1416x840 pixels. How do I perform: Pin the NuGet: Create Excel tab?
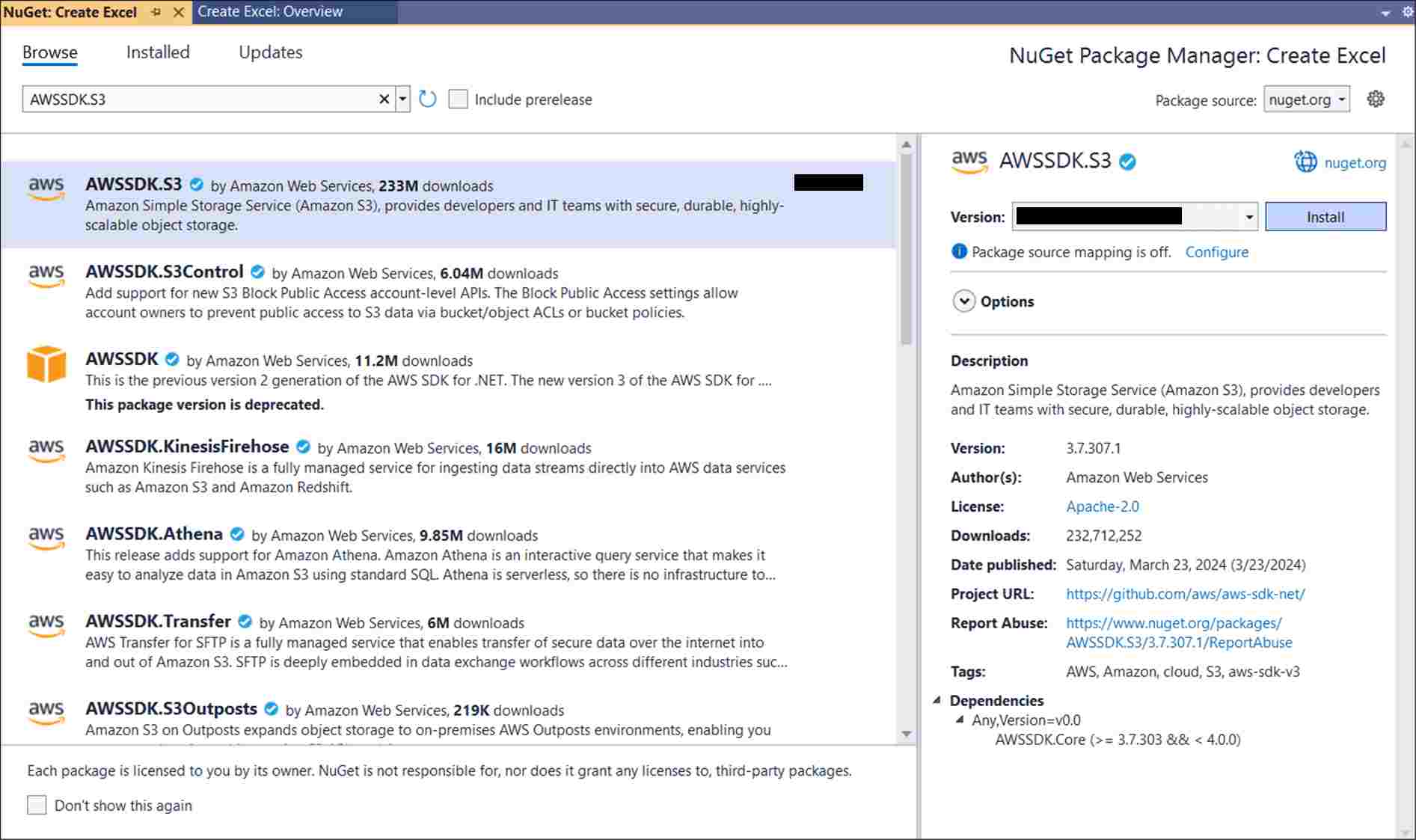pyautogui.click(x=156, y=12)
